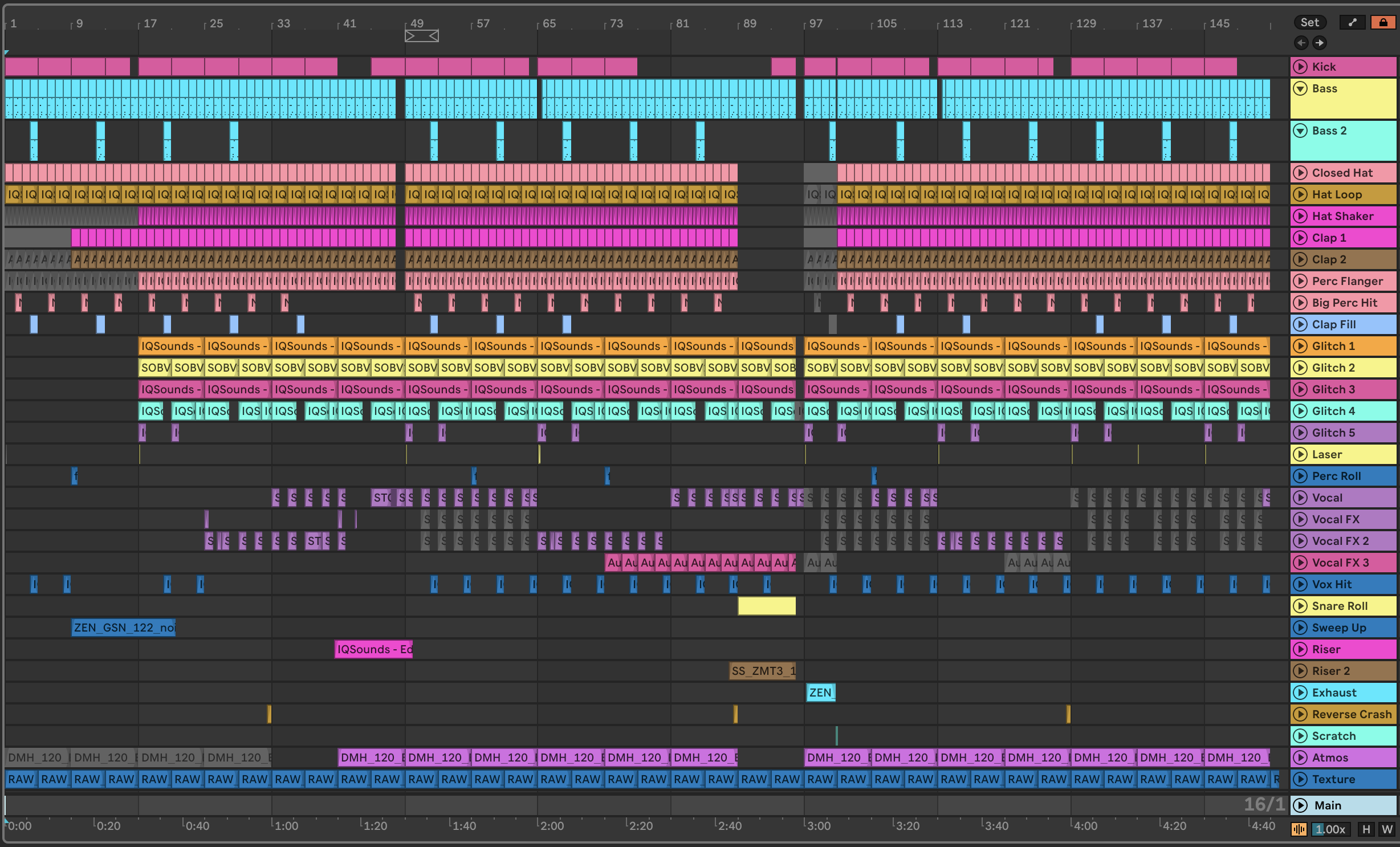The height and width of the screenshot is (847, 1400).
Task: Click the 1.00x zoom value field
Action: (1331, 829)
